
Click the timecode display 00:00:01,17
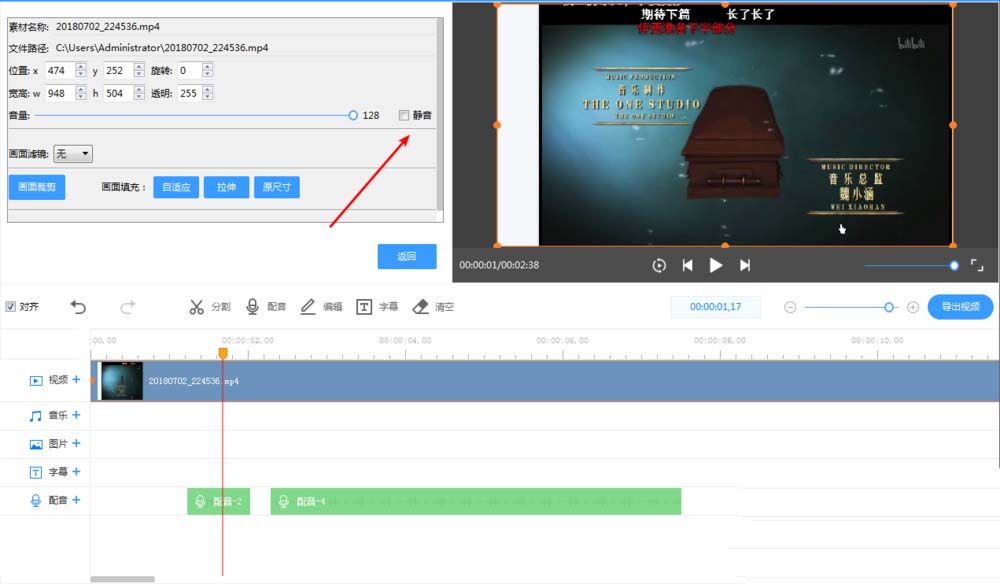point(716,307)
